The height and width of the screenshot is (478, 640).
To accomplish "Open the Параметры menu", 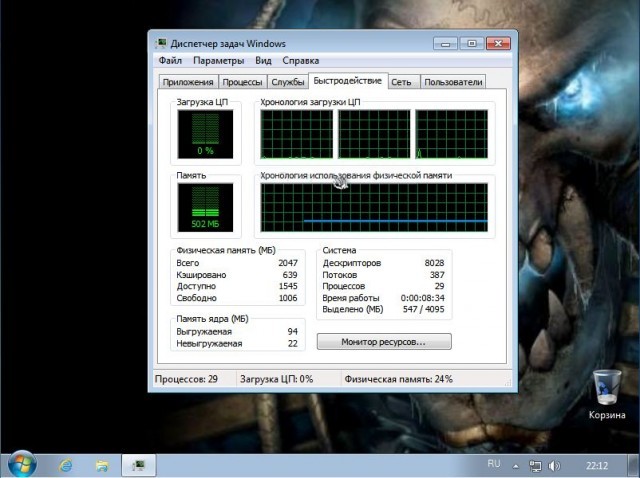I will pyautogui.click(x=218, y=61).
